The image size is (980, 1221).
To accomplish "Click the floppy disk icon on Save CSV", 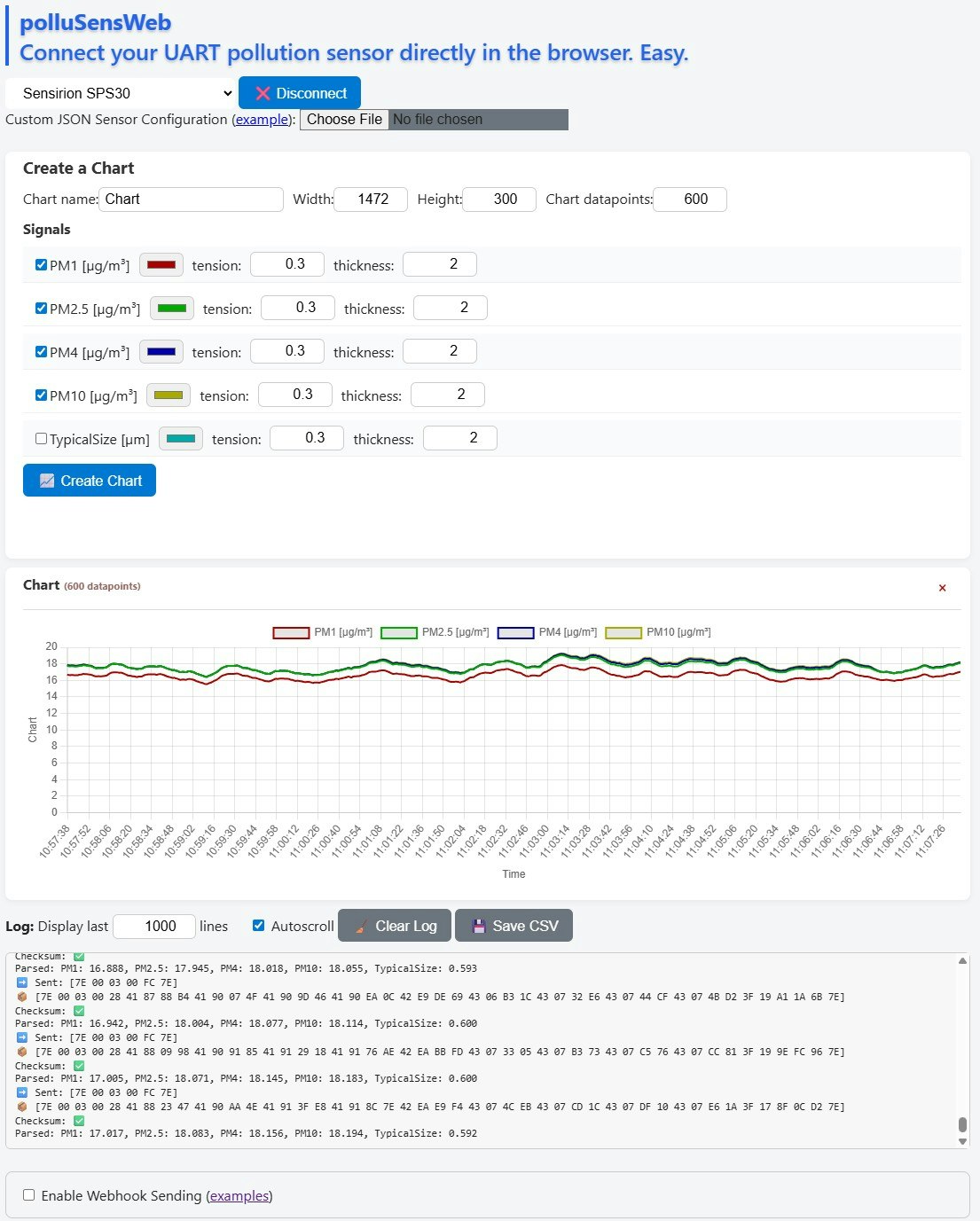I will click(478, 925).
